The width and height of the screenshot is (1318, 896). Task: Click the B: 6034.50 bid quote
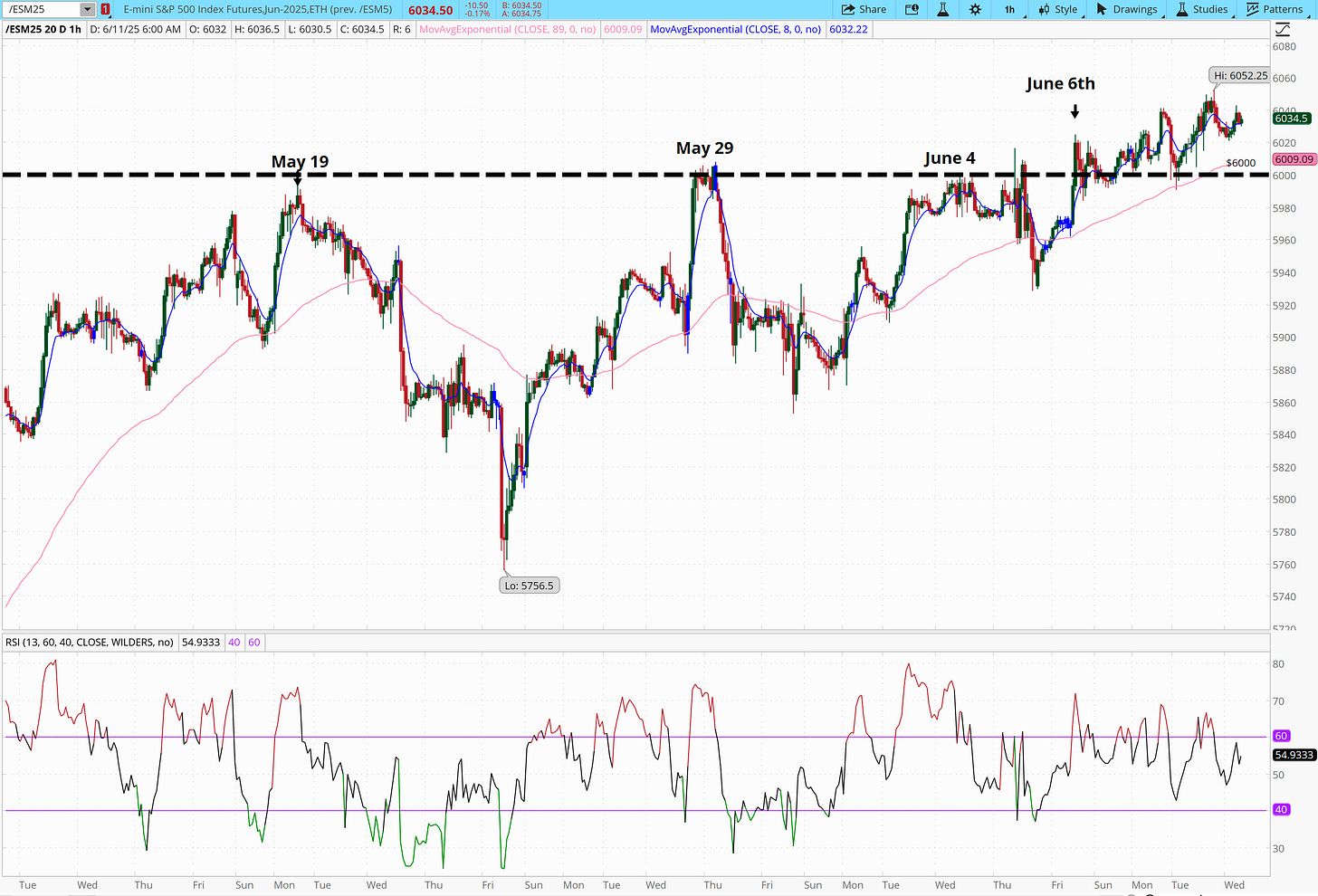[521, 5]
